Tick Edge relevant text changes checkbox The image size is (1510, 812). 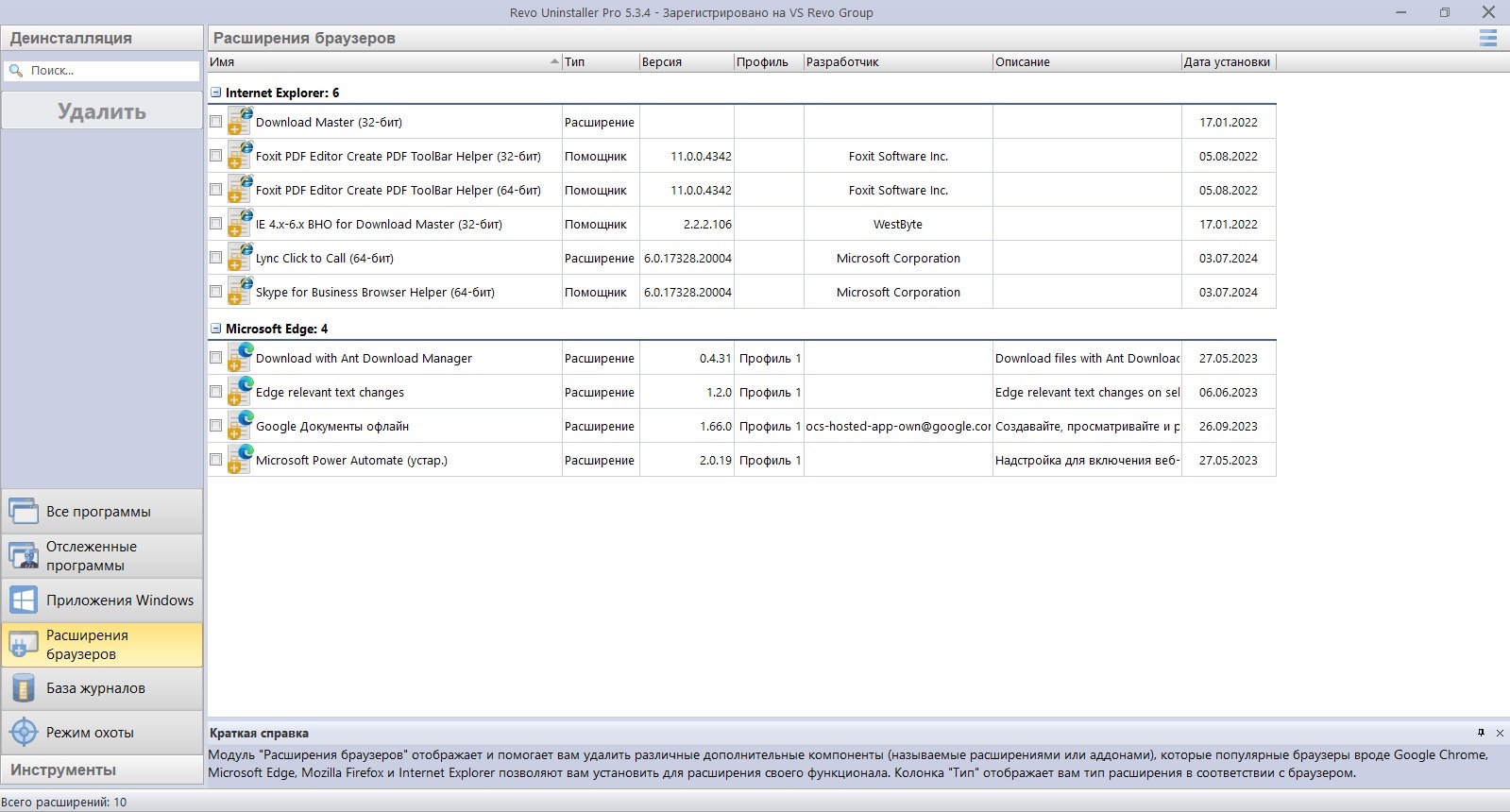pos(216,392)
